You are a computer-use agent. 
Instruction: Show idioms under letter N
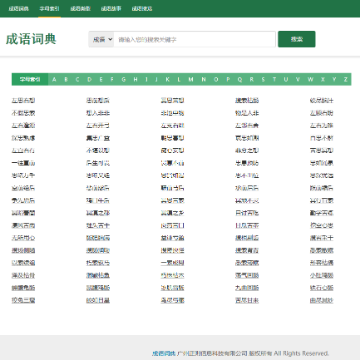pos(204,79)
